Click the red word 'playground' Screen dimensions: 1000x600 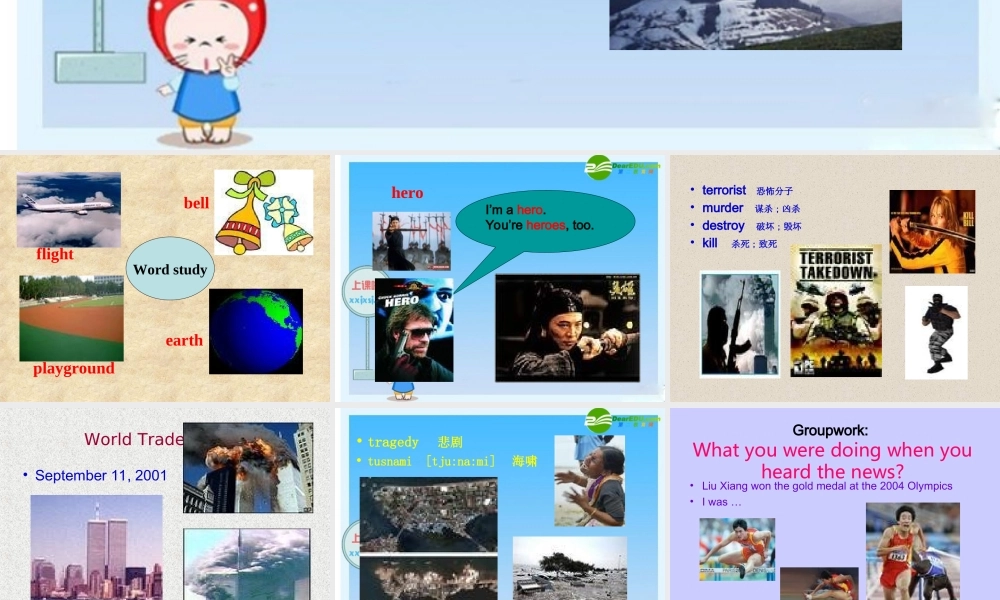coord(74,369)
